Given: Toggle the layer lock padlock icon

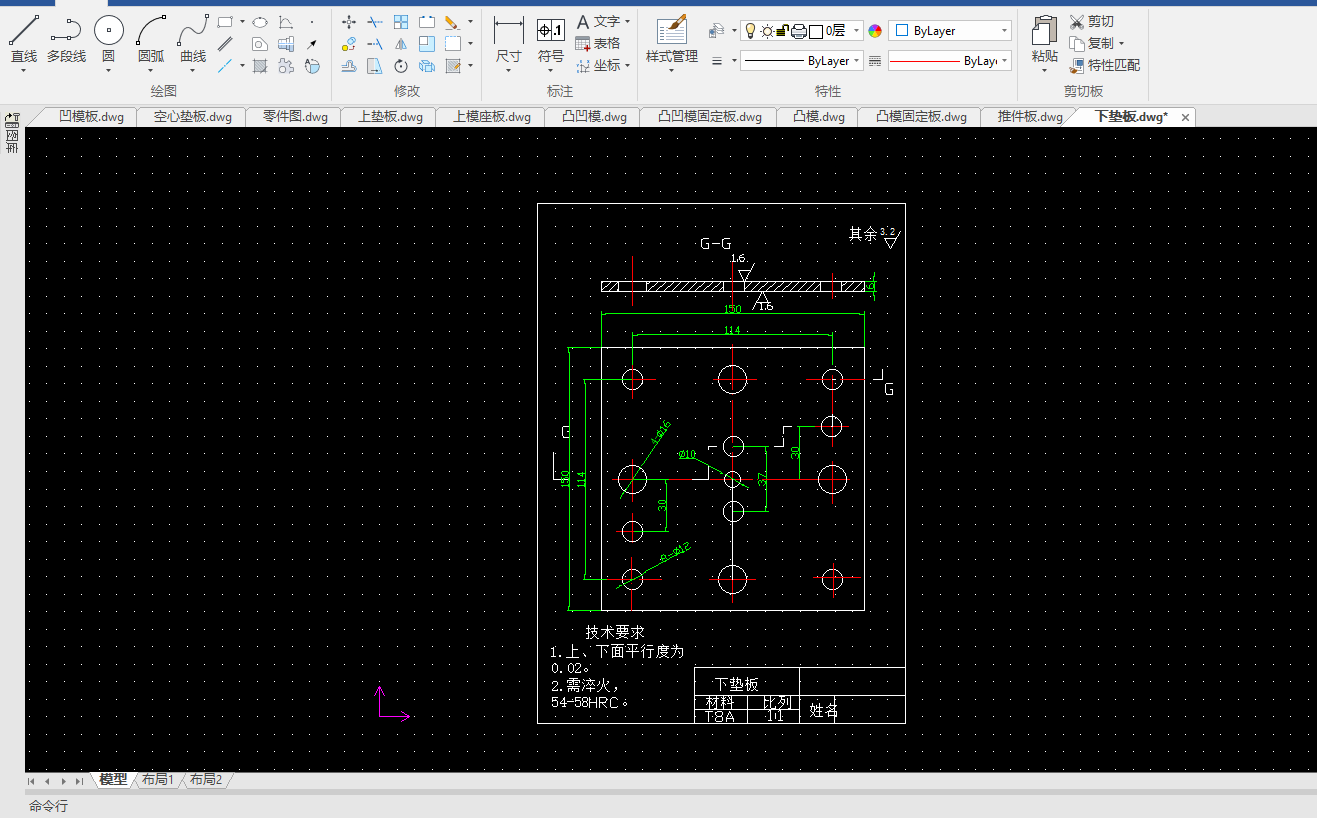Looking at the screenshot, I should (x=782, y=31).
